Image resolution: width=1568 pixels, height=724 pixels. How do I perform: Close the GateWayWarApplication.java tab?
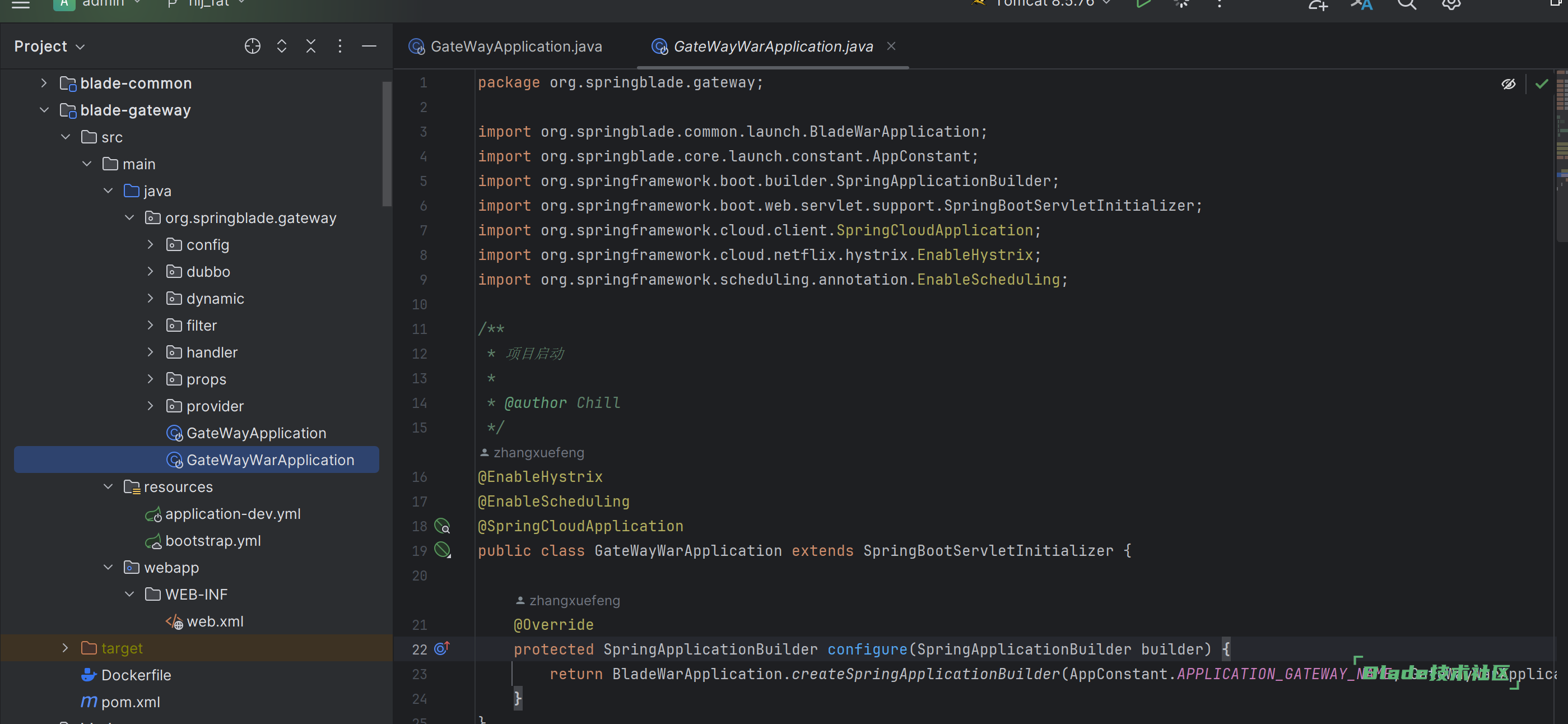[891, 47]
